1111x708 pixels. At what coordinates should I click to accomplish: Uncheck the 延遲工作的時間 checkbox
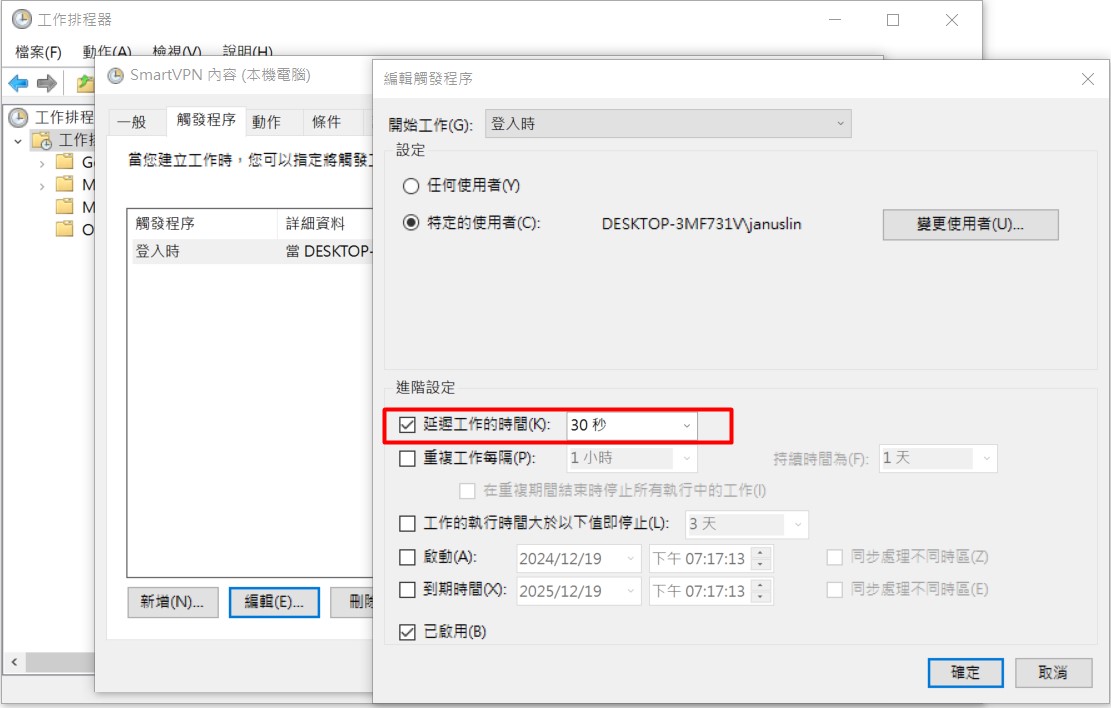(407, 425)
